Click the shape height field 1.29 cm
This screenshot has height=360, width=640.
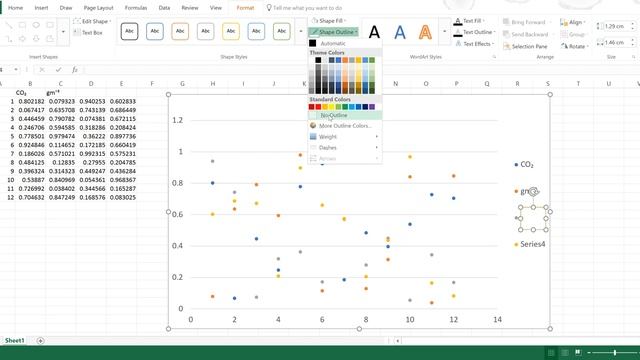point(616,26)
